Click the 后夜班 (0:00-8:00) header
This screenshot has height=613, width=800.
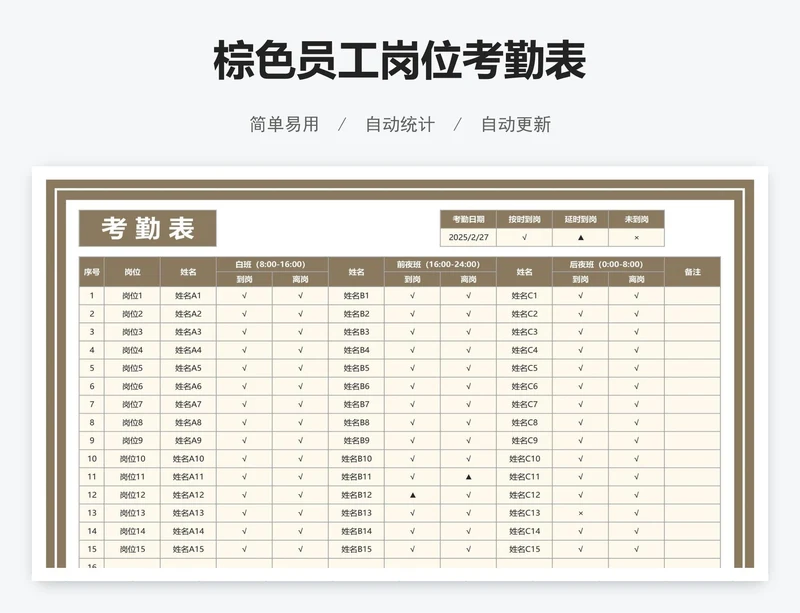608,264
